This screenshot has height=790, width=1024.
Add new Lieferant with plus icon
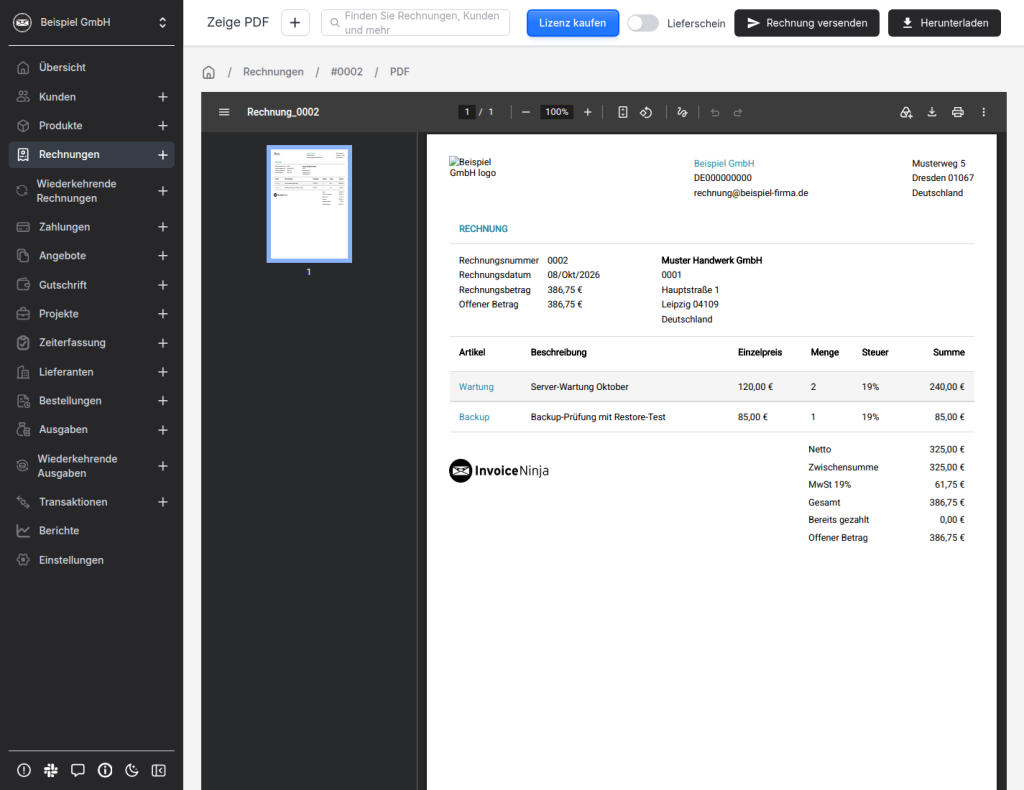click(163, 372)
